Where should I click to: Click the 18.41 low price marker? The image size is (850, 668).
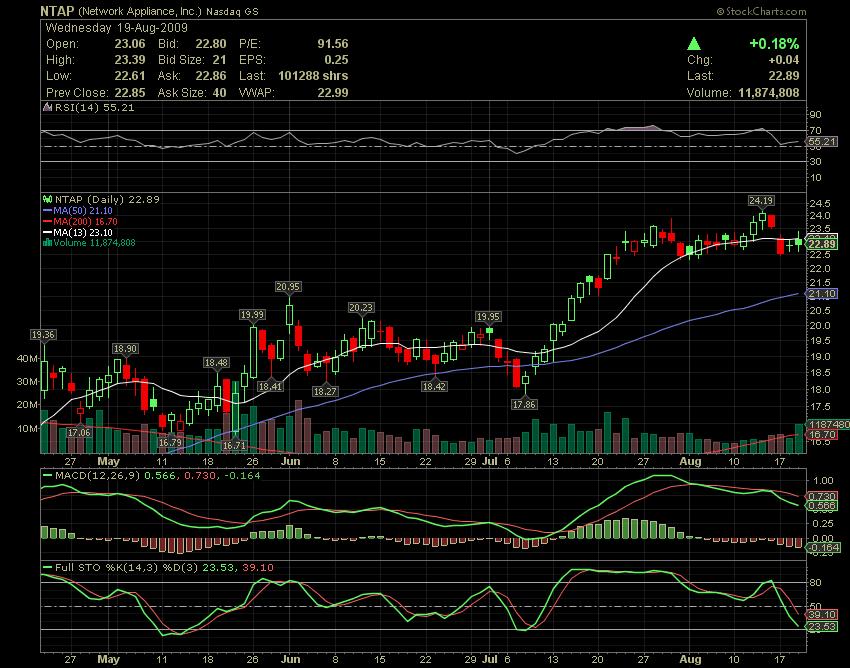(x=270, y=387)
